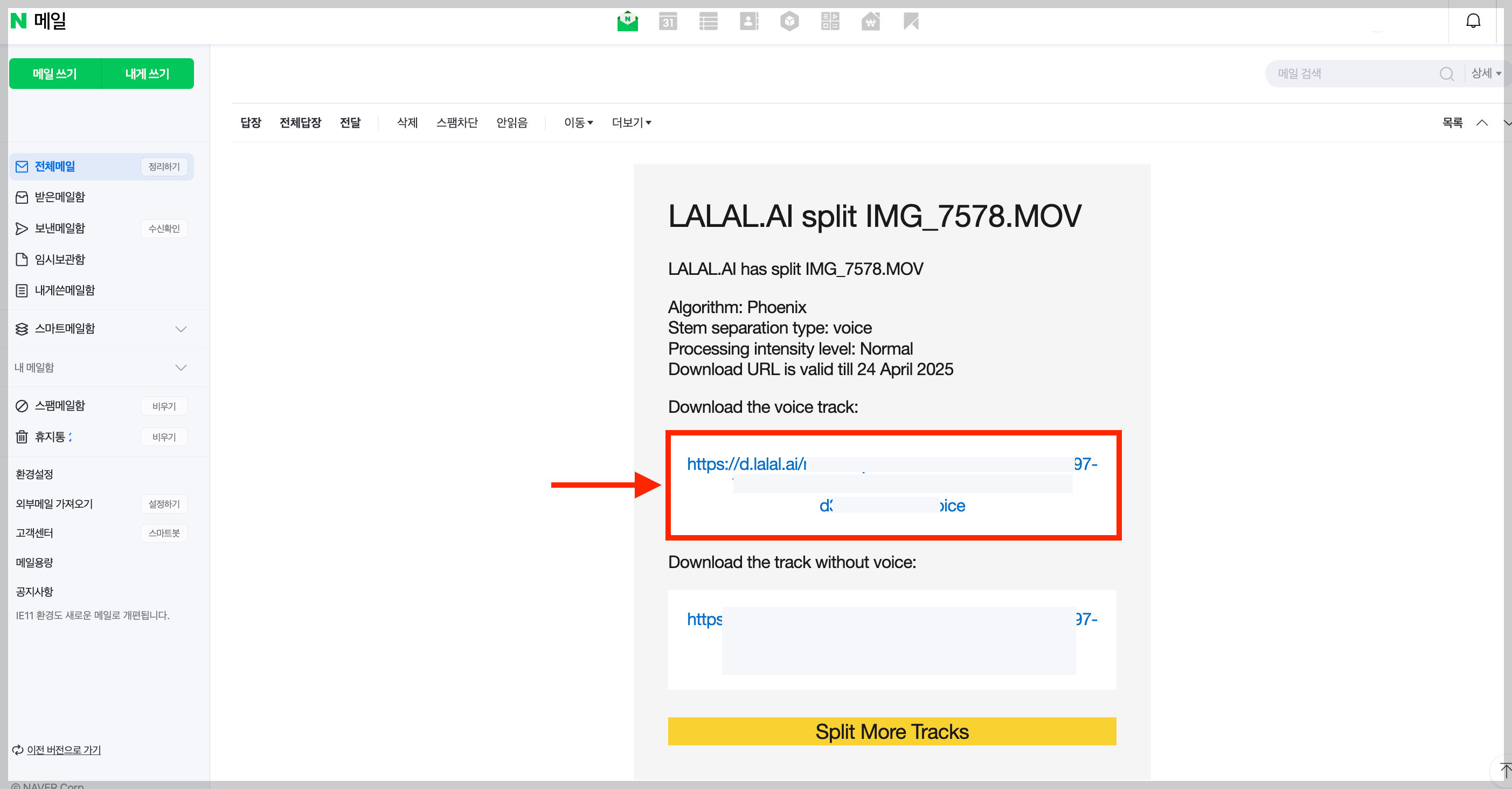The image size is (1512, 789).
Task: Open Naver Calendar icon in top bar
Action: pos(668,22)
